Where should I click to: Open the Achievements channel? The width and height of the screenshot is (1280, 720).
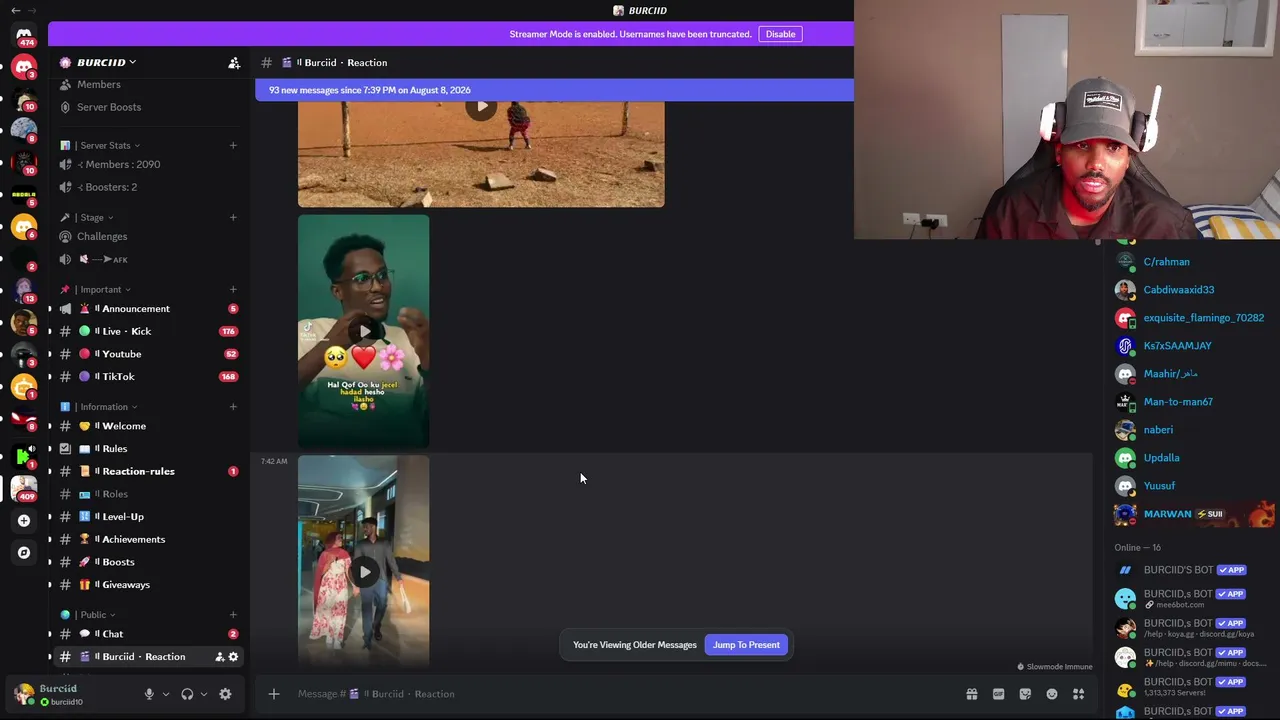[x=148, y=540]
